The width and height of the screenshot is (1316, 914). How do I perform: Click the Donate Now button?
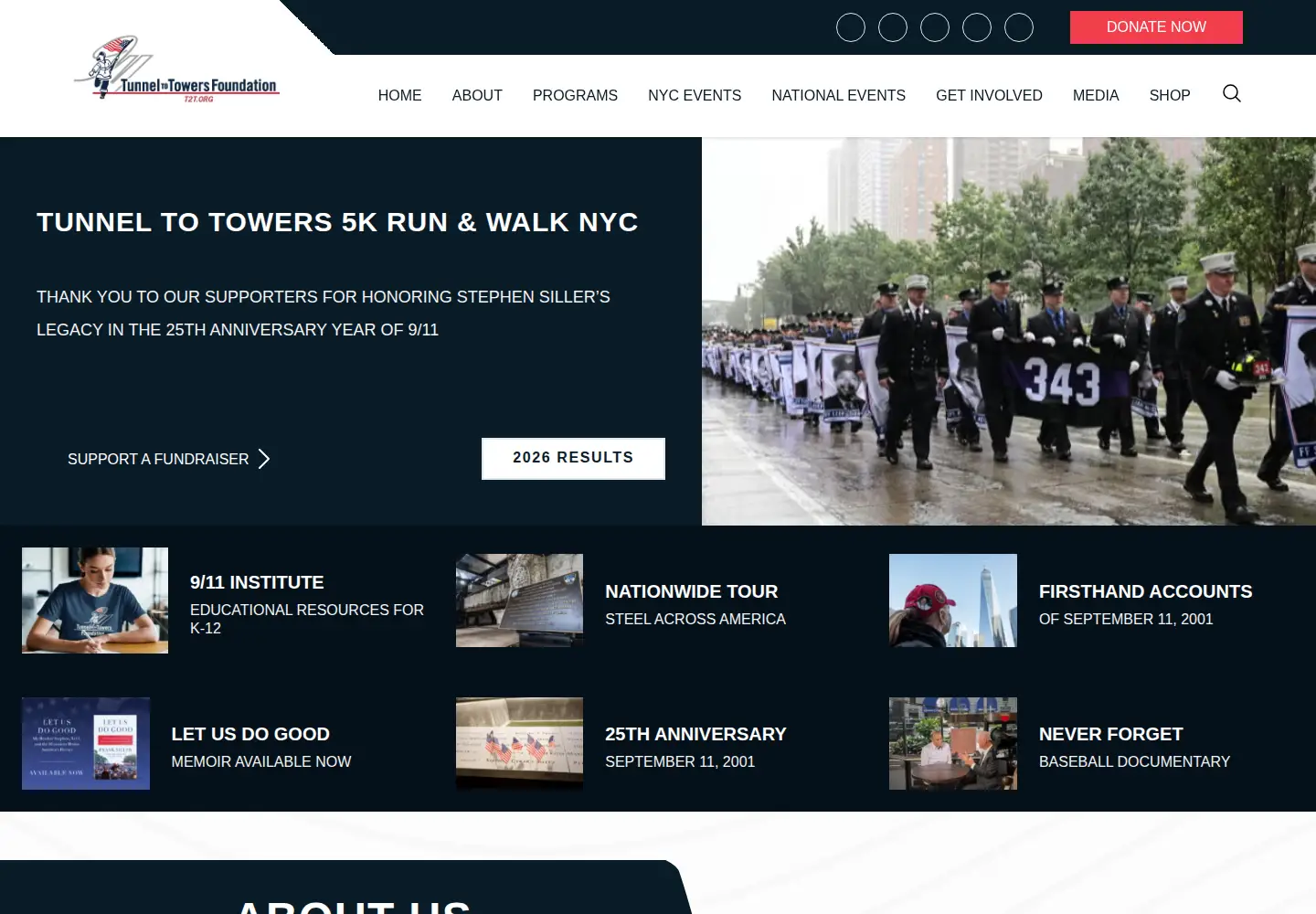(x=1156, y=27)
